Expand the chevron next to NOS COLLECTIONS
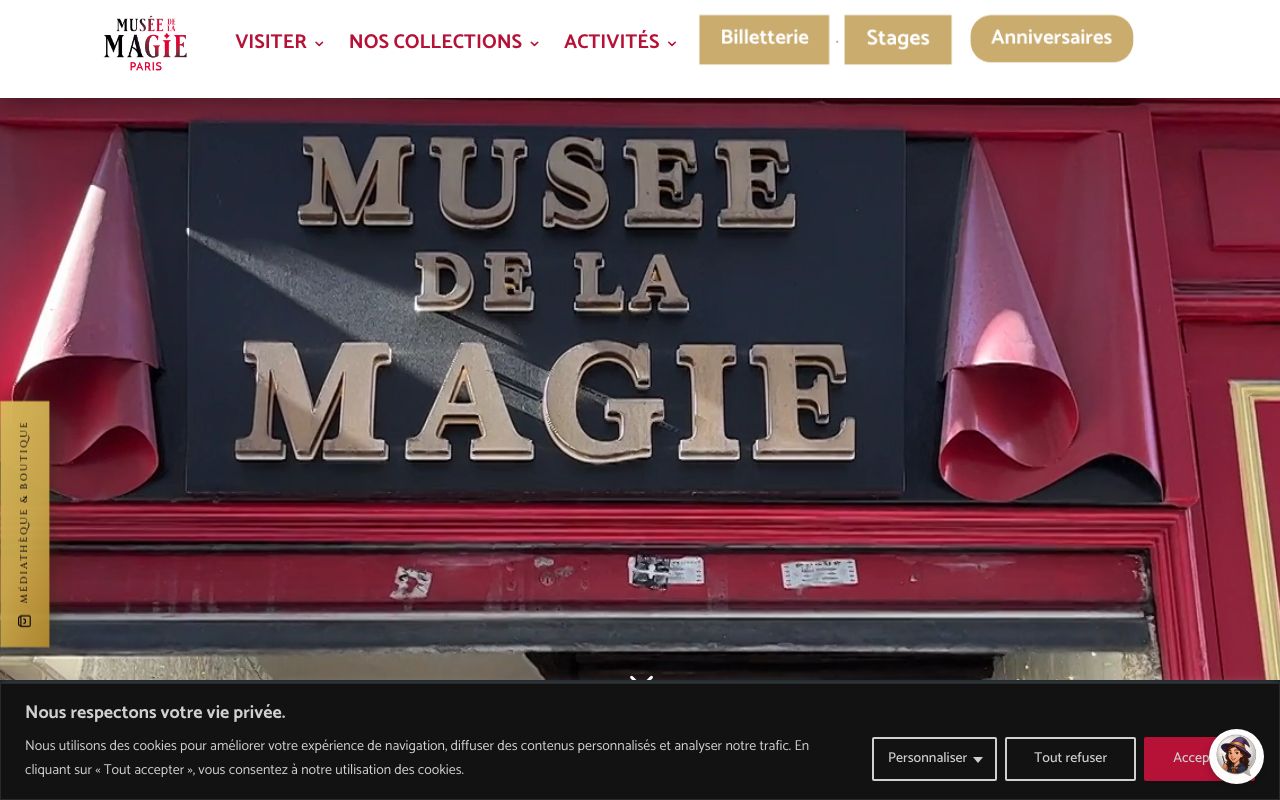Screen dimensions: 1280x800 click(x=534, y=43)
